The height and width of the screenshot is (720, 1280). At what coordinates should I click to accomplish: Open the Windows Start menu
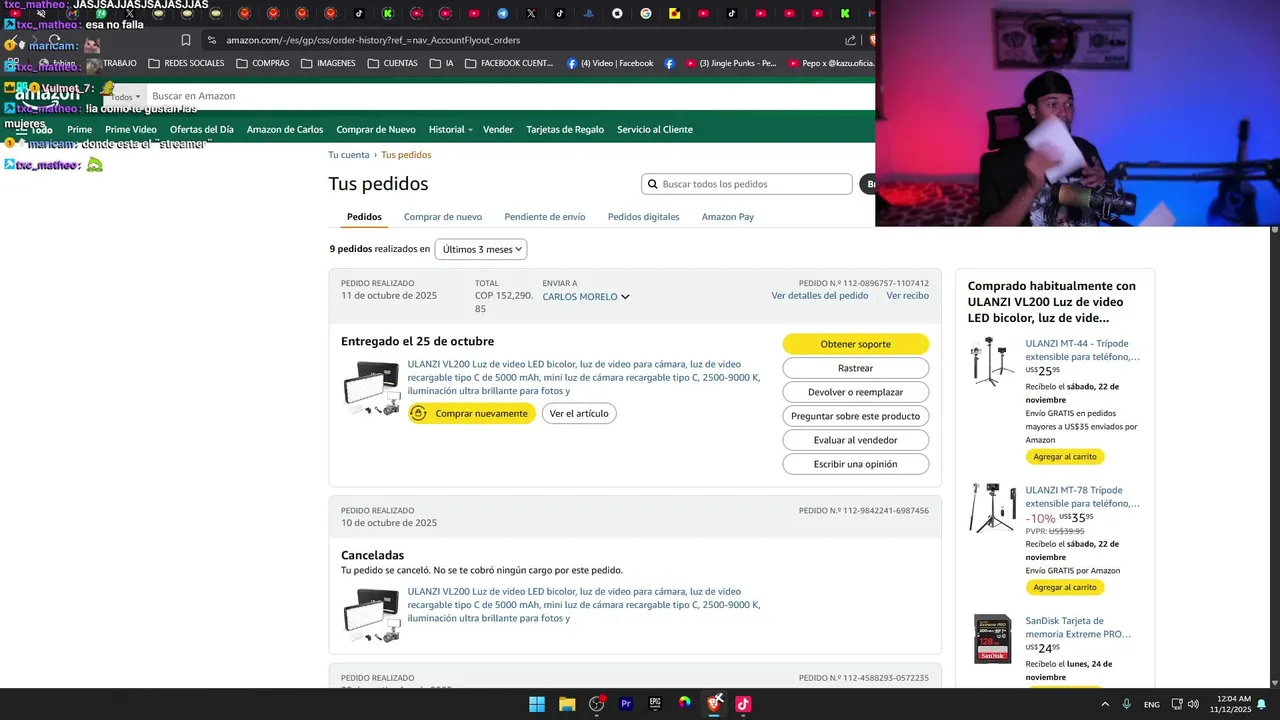pyautogui.click(x=537, y=704)
